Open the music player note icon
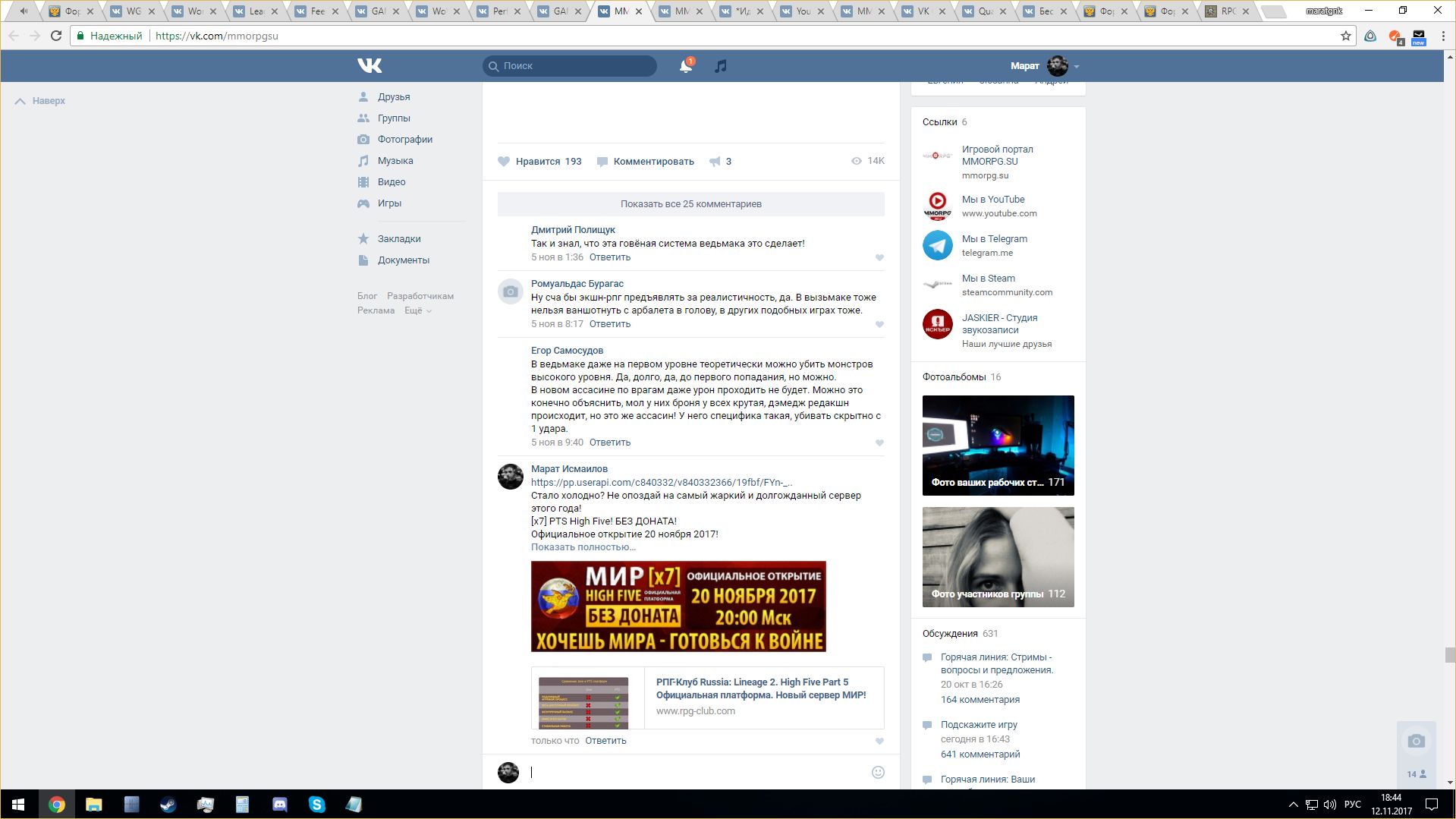This screenshot has width=1456, height=819. 721,66
